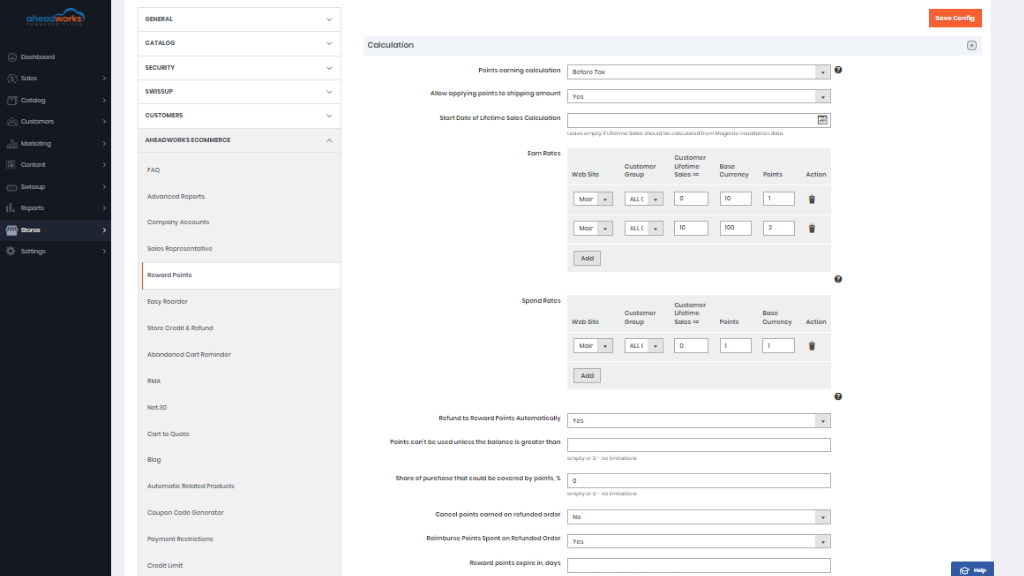Open the Content sidebar icon
The height and width of the screenshot is (576, 1024).
pyautogui.click(x=12, y=165)
